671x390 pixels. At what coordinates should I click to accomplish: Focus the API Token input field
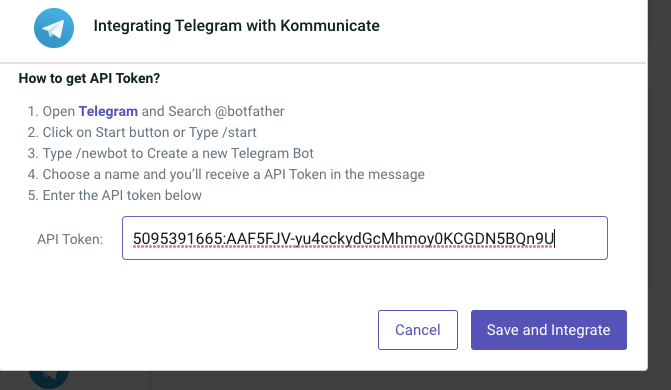click(x=365, y=238)
